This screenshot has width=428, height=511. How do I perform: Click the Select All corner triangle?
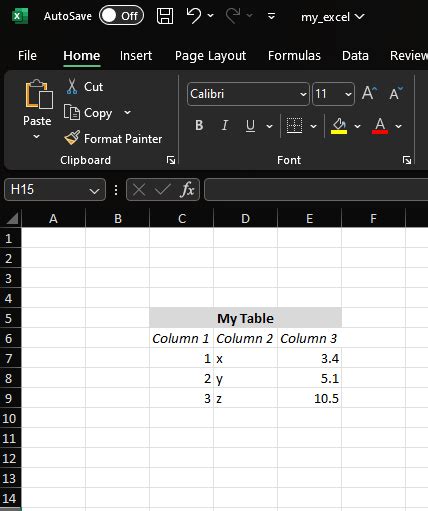coord(11,218)
